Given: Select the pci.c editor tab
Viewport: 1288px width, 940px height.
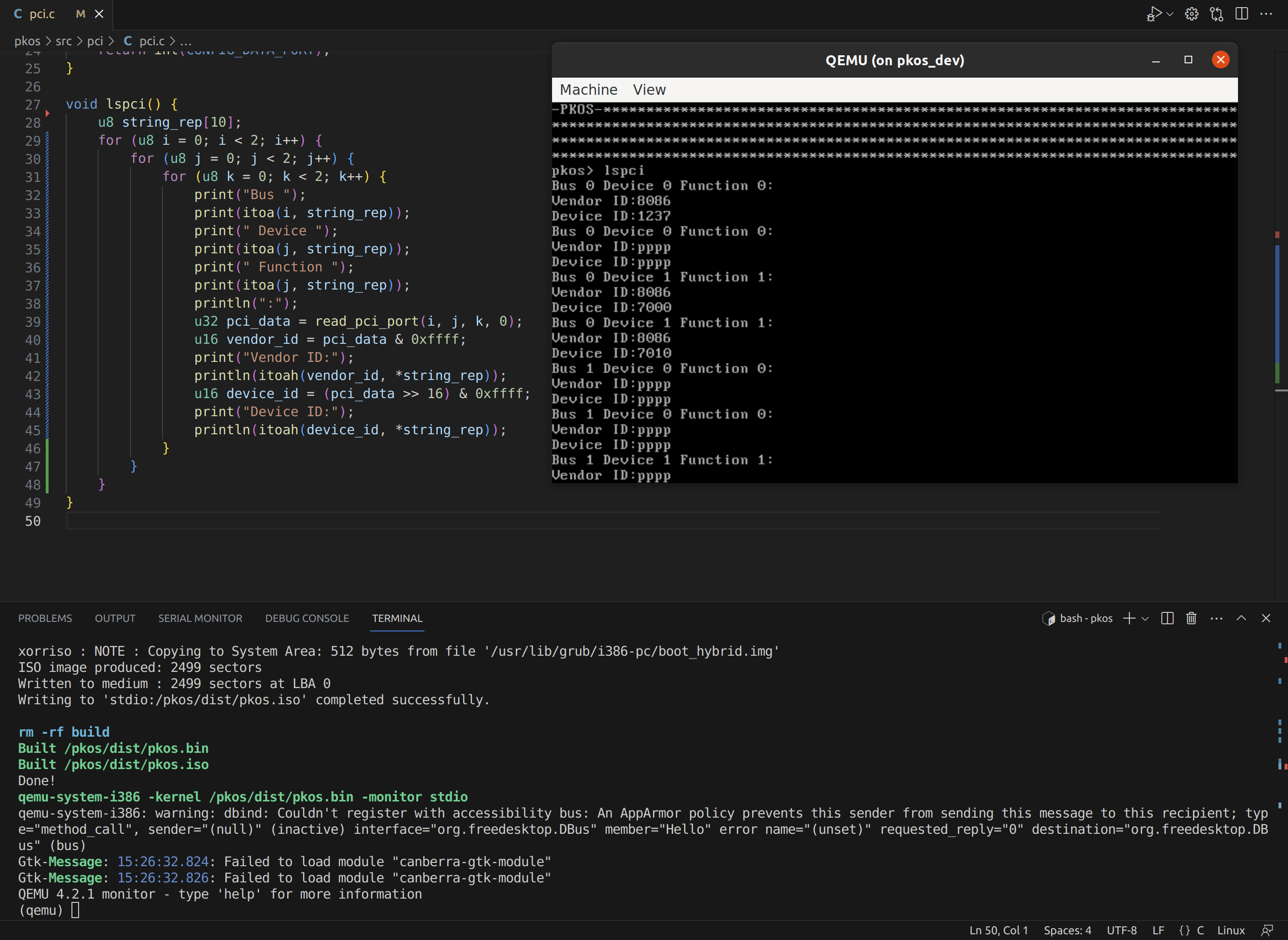Looking at the screenshot, I should [x=57, y=14].
